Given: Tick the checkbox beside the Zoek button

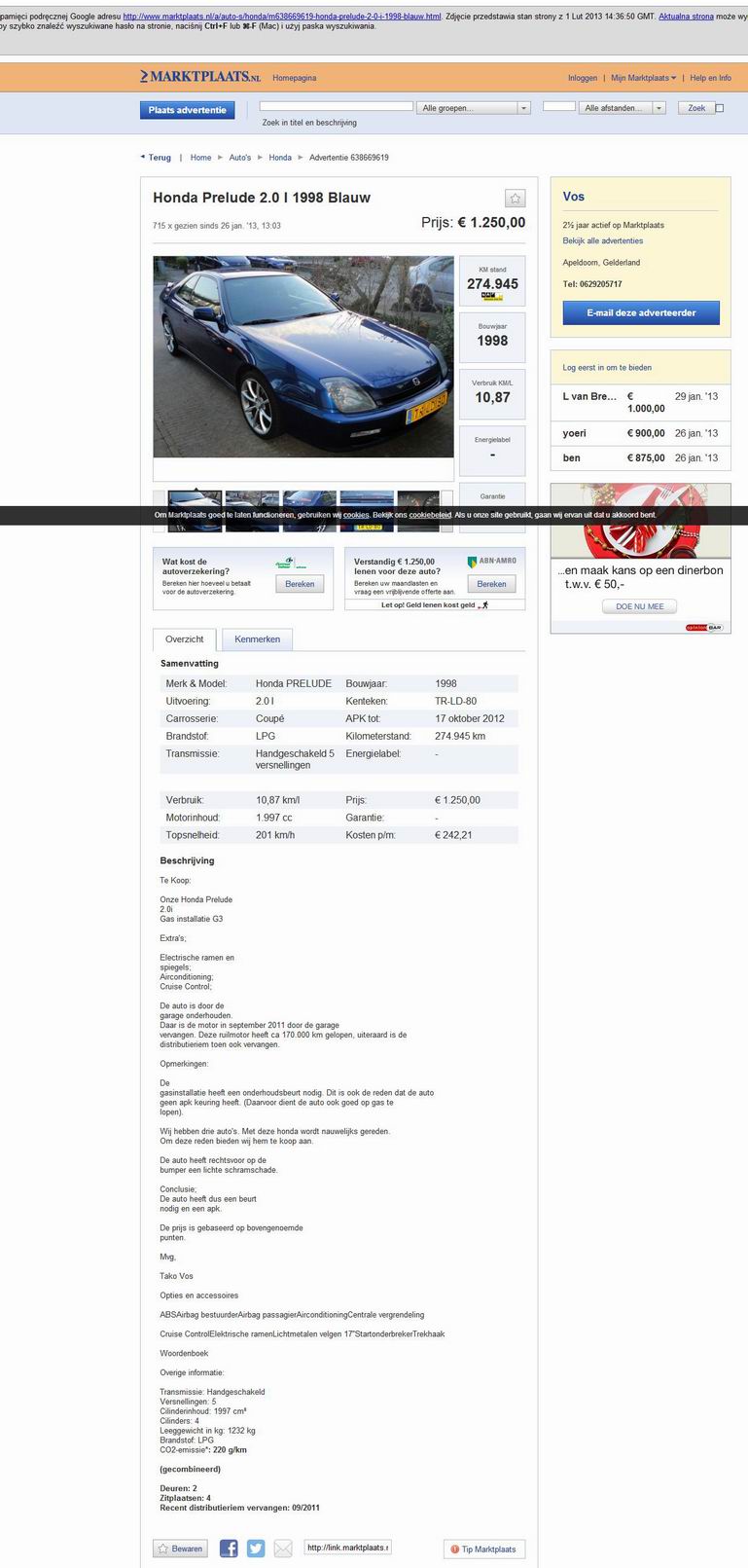Looking at the screenshot, I should pyautogui.click(x=720, y=108).
